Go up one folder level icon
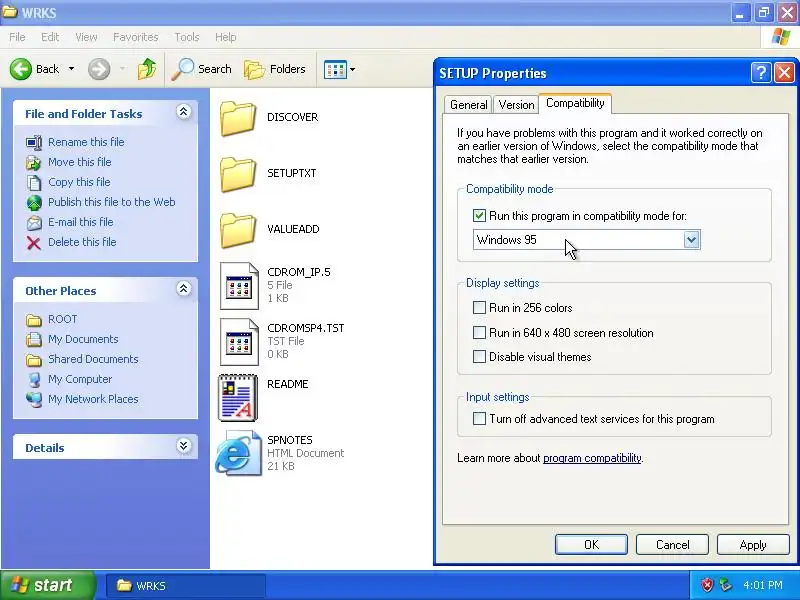800x600 pixels. (147, 69)
